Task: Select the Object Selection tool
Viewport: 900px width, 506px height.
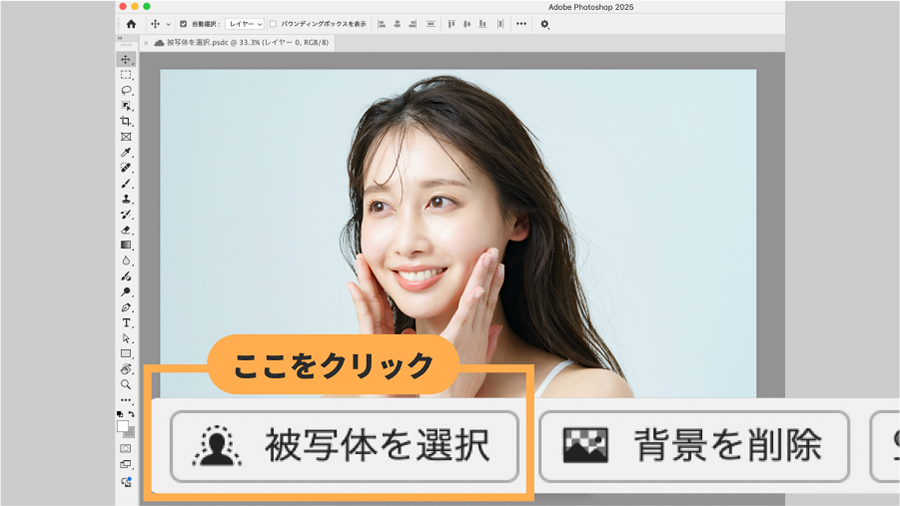Action: pyautogui.click(x=126, y=106)
